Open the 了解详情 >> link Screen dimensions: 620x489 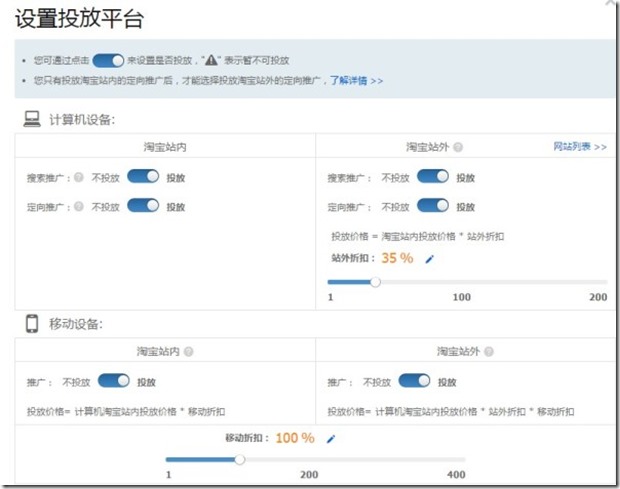tap(357, 80)
